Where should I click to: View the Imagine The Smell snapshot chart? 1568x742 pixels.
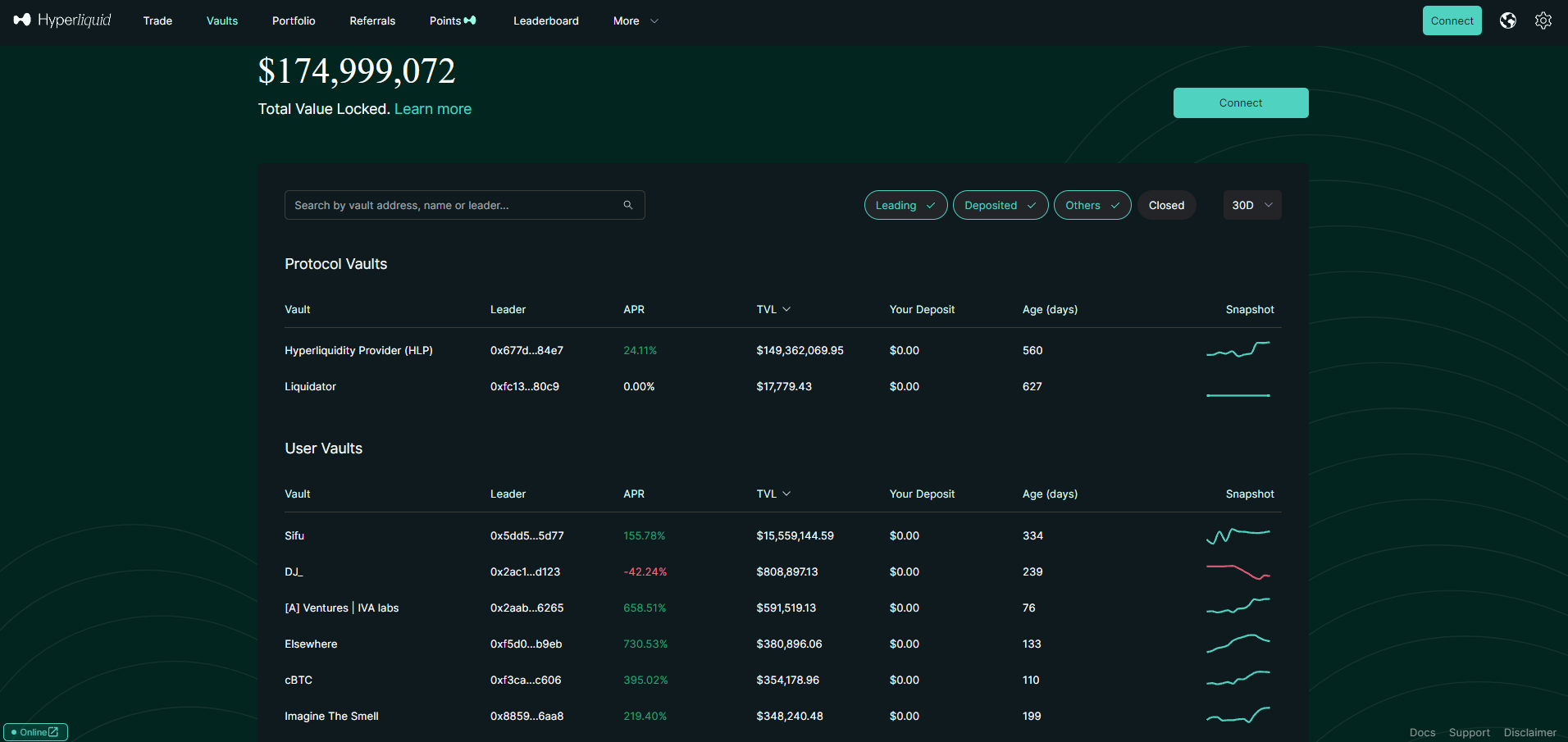1238,715
